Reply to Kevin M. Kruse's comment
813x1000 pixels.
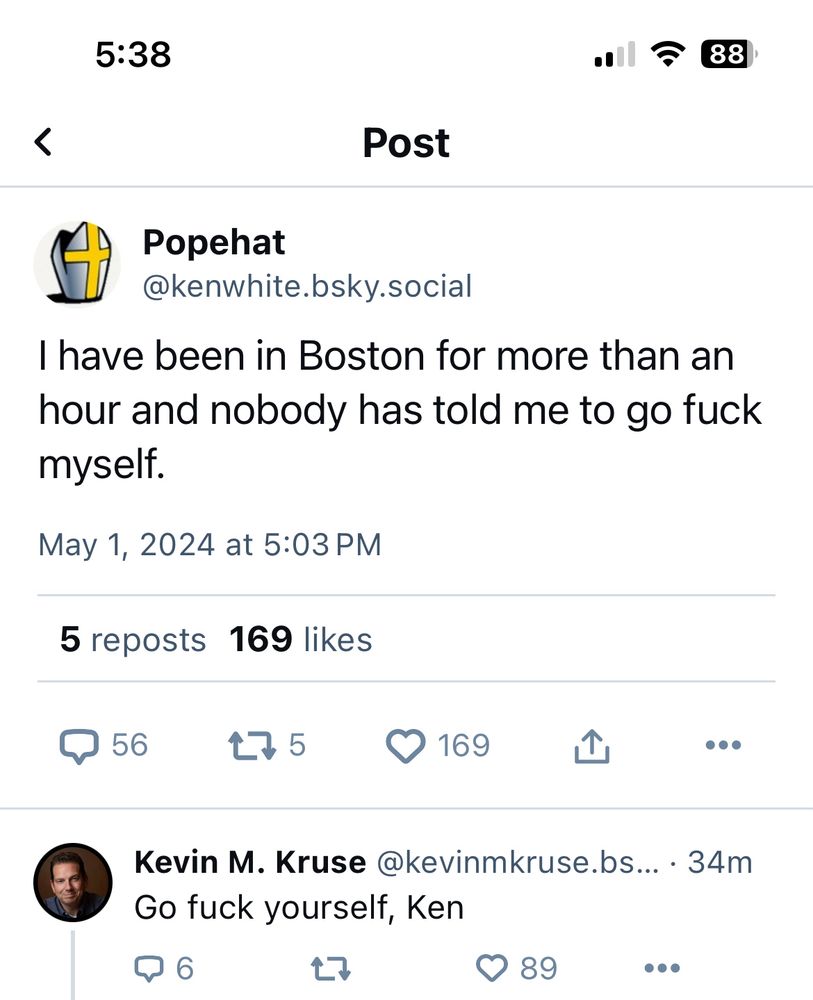click(x=148, y=968)
